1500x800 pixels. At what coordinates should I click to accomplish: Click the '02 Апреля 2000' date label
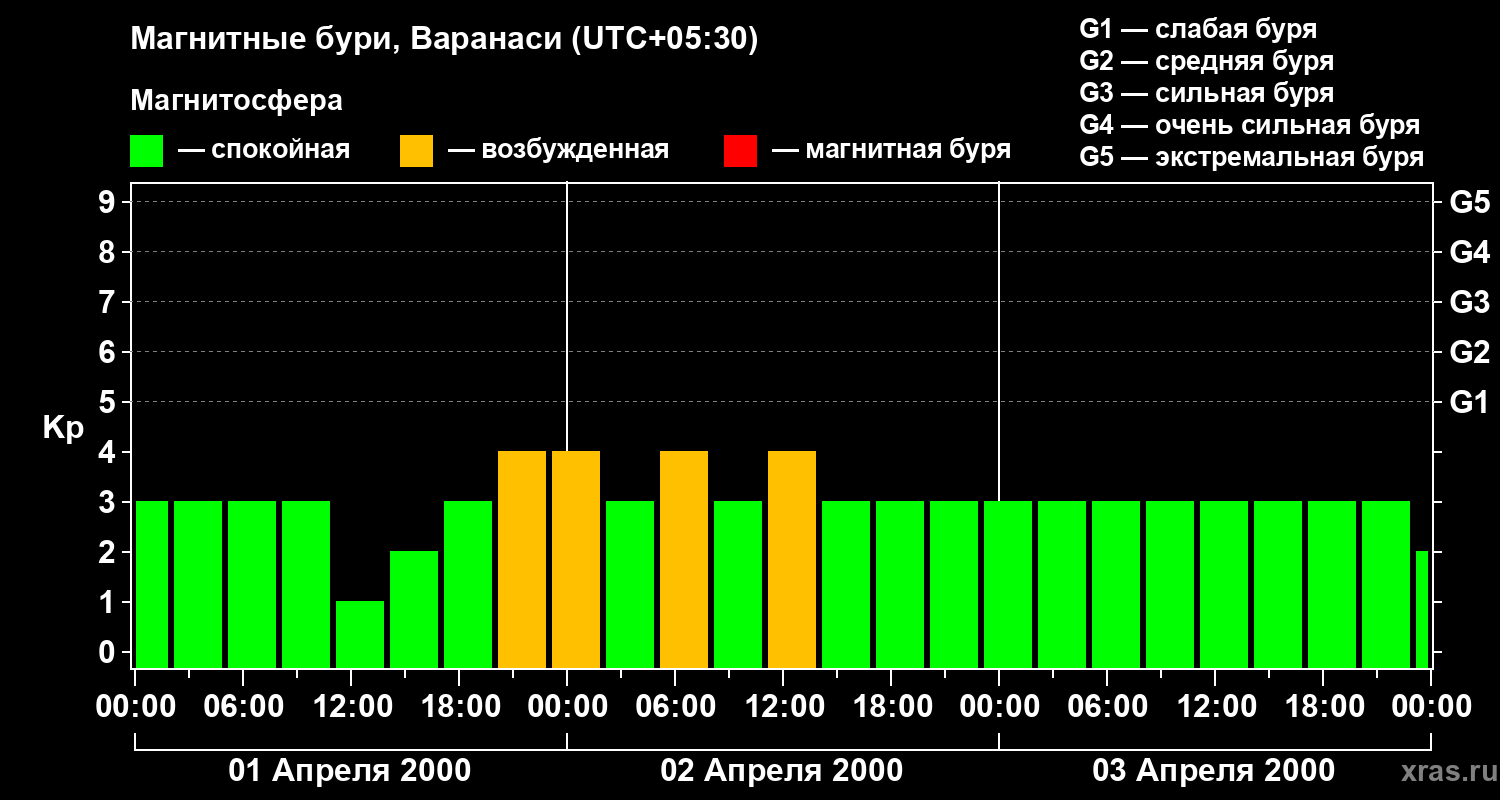(782, 771)
